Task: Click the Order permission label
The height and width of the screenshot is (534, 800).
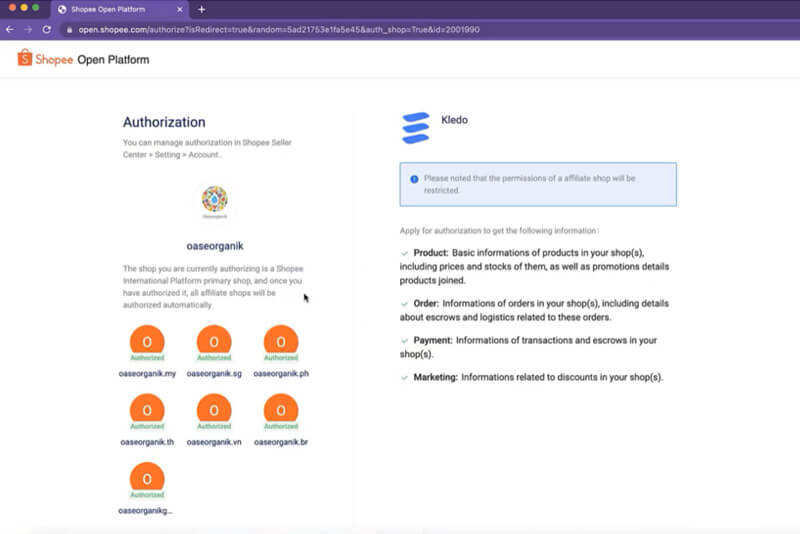Action: (x=426, y=303)
